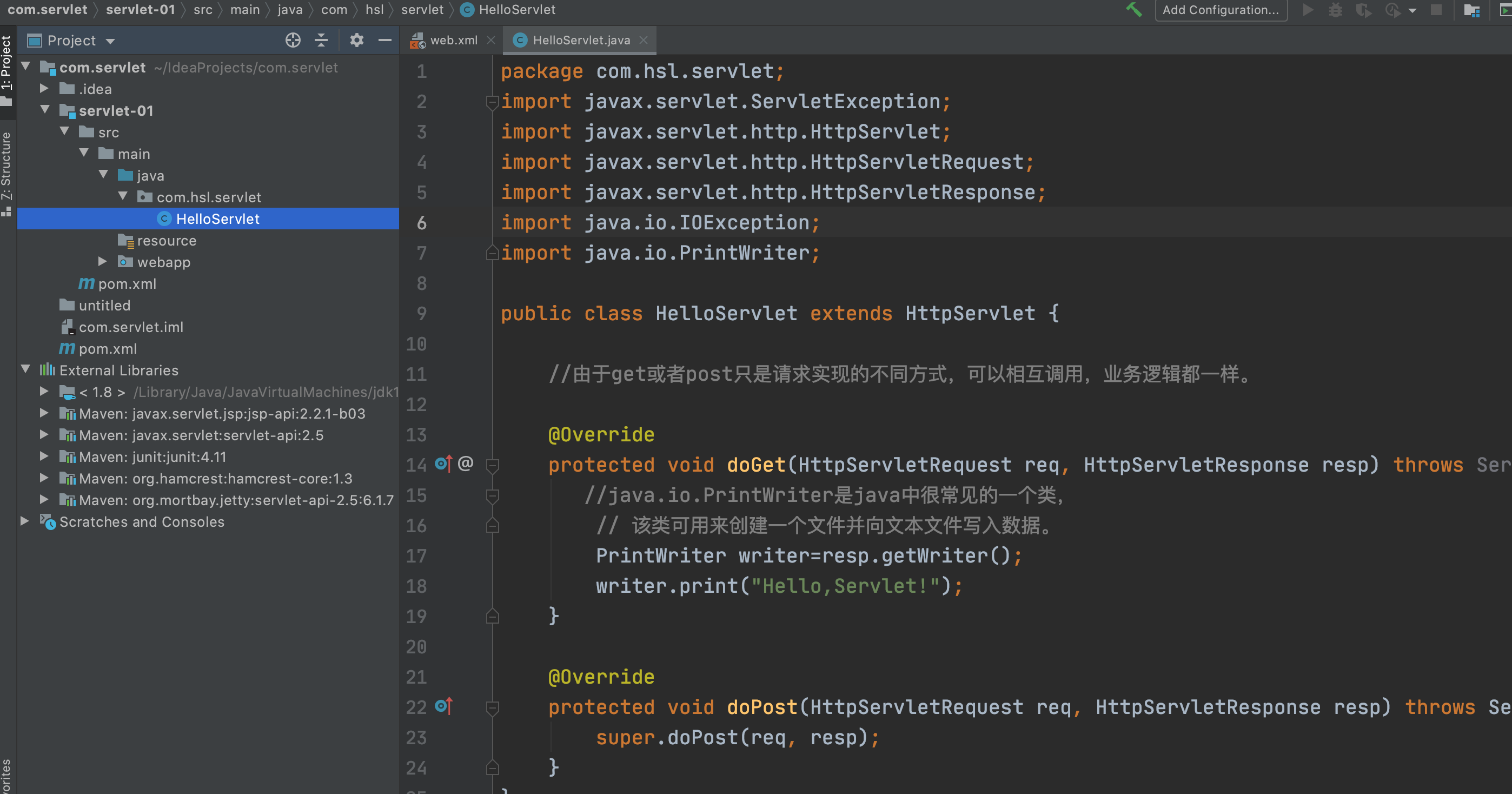Click the Debug bug icon in toolbar
1512x794 pixels.
(1335, 10)
